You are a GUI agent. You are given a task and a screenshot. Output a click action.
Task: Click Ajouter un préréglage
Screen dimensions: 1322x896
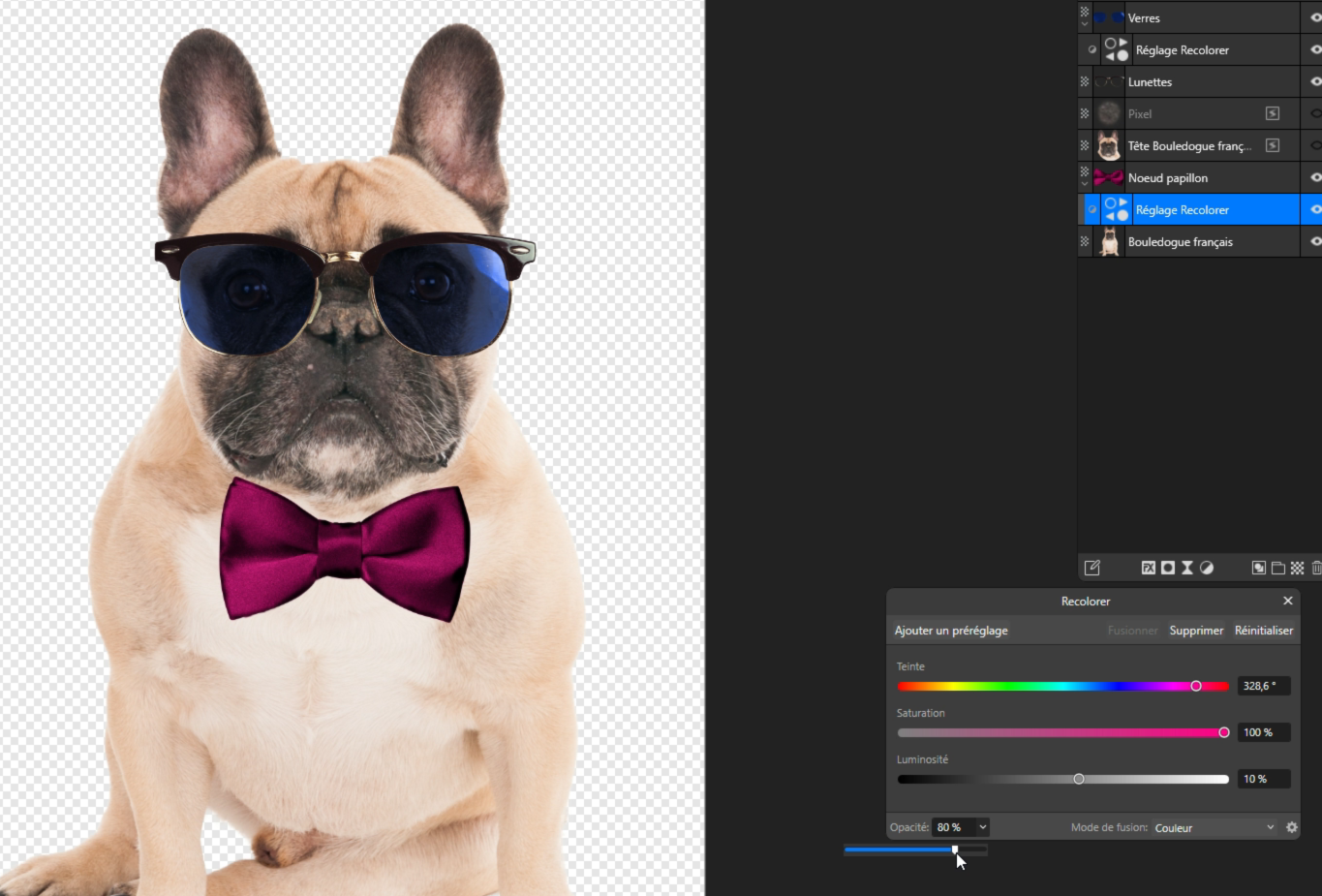click(951, 631)
